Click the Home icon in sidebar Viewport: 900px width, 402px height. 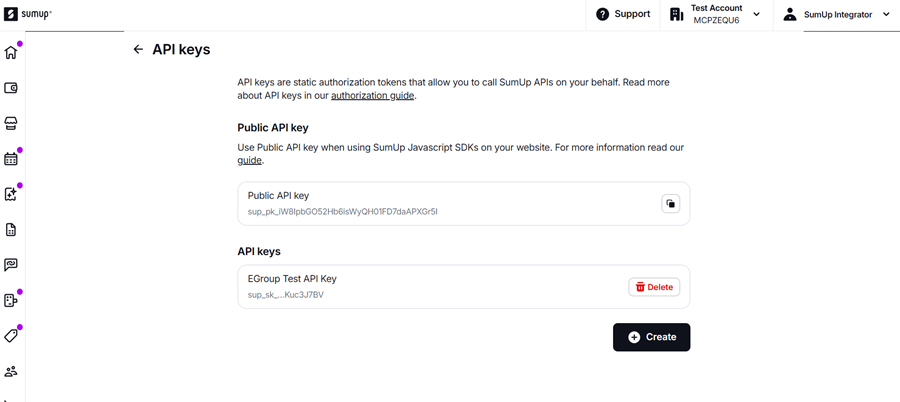(11, 53)
